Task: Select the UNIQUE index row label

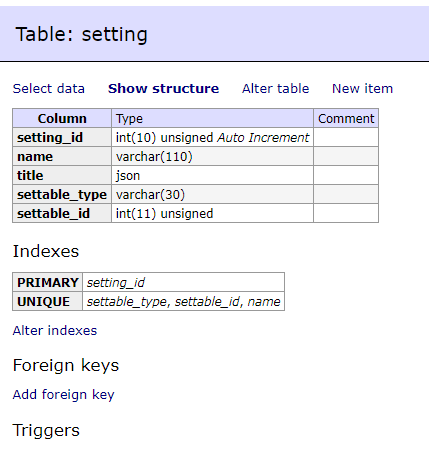Action: coord(48,301)
